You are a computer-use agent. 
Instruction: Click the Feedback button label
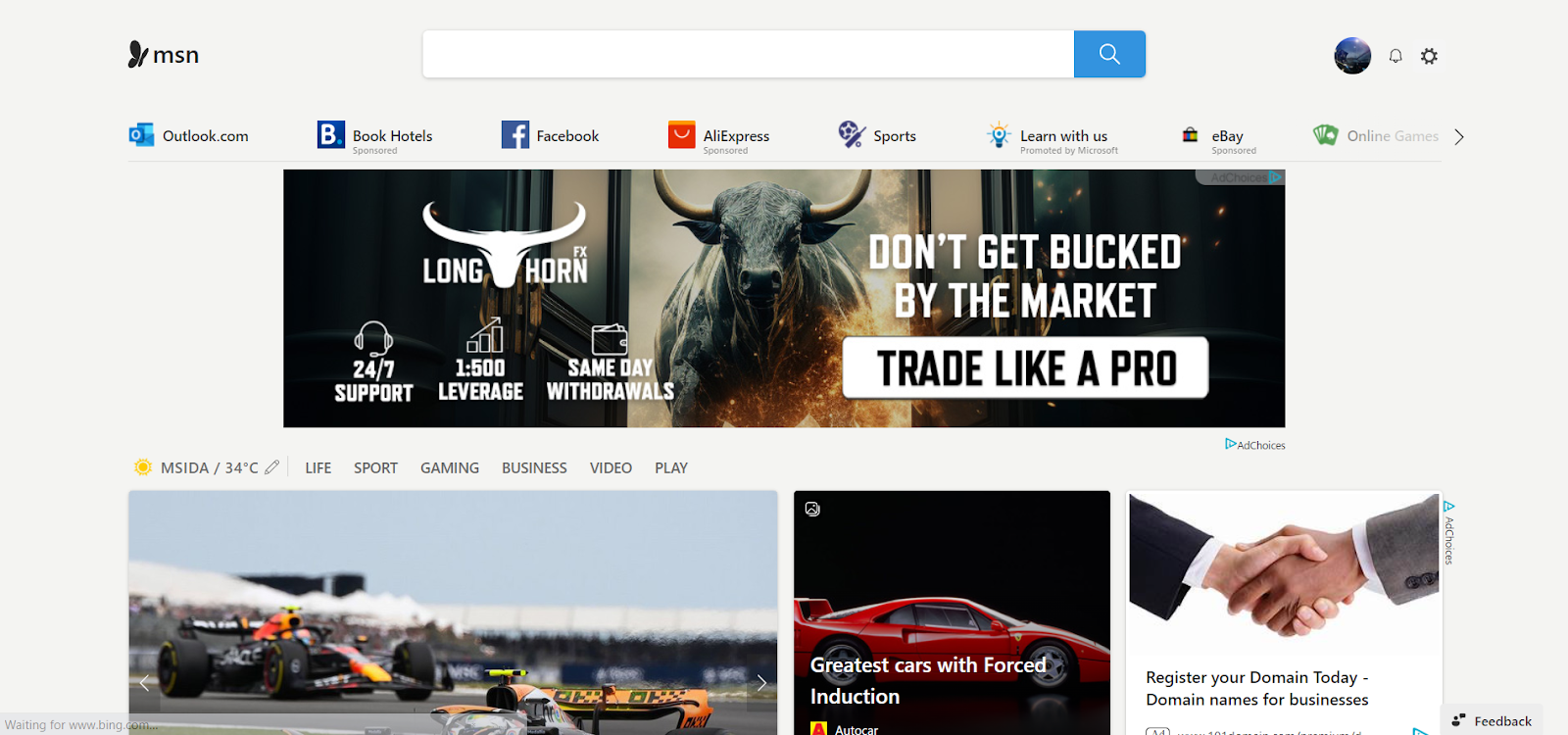[x=1502, y=721]
